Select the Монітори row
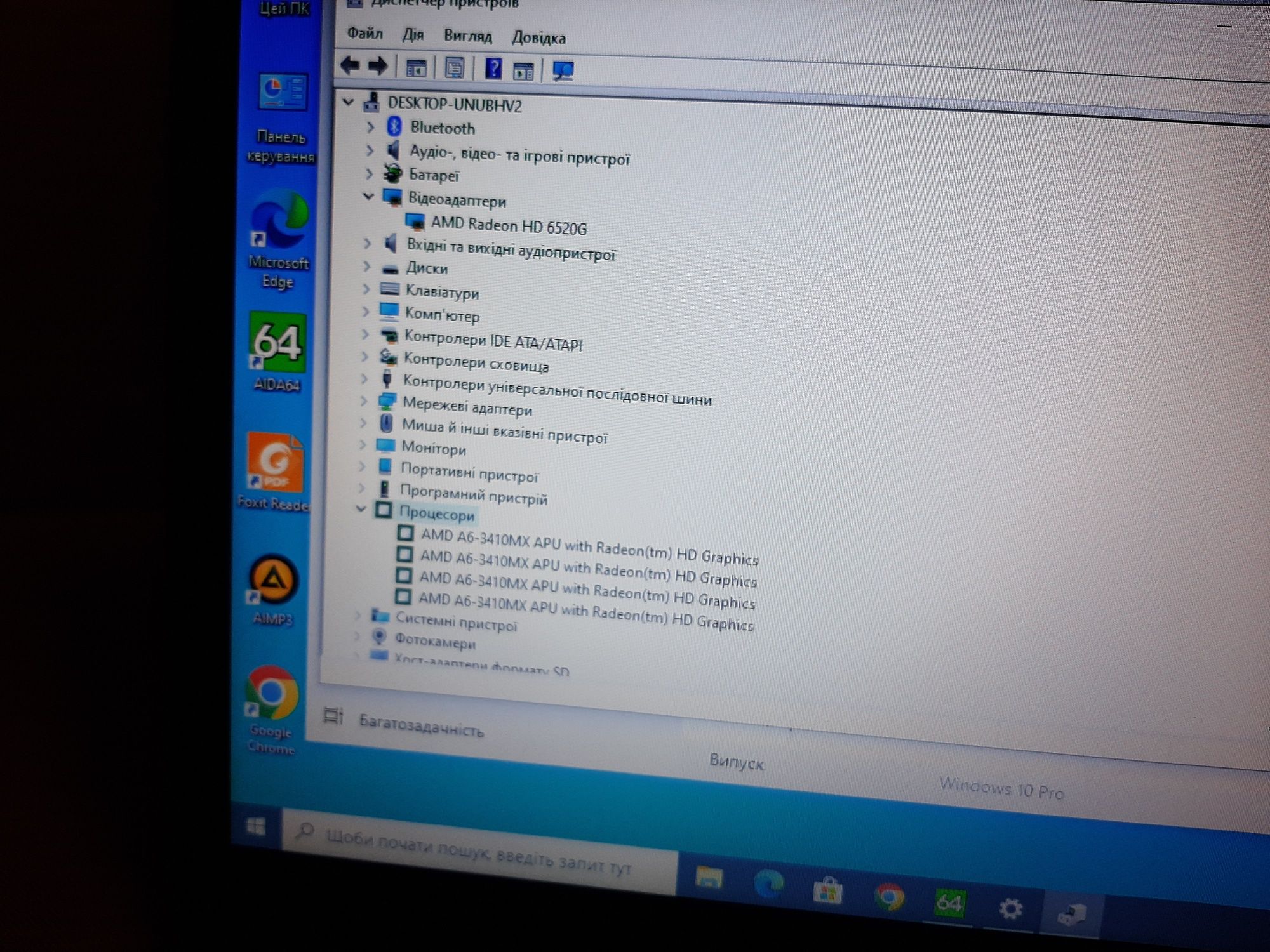1270x952 pixels. click(434, 449)
